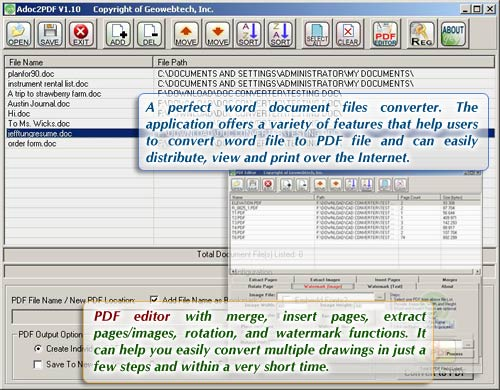Screen dimensions: 500x390
Task: Click the Process button in PDF Editor
Action: tap(454, 353)
